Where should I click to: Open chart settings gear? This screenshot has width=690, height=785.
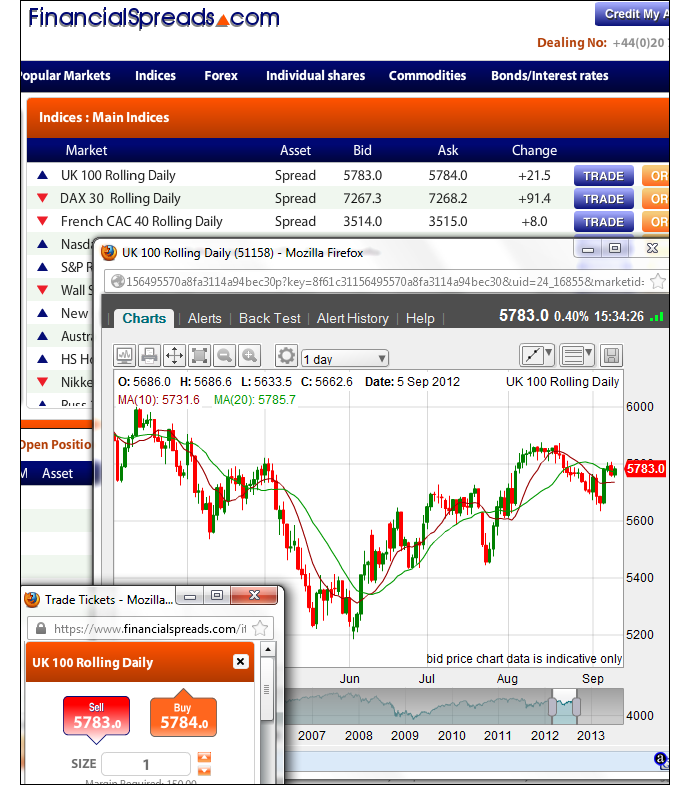pyautogui.click(x=286, y=355)
